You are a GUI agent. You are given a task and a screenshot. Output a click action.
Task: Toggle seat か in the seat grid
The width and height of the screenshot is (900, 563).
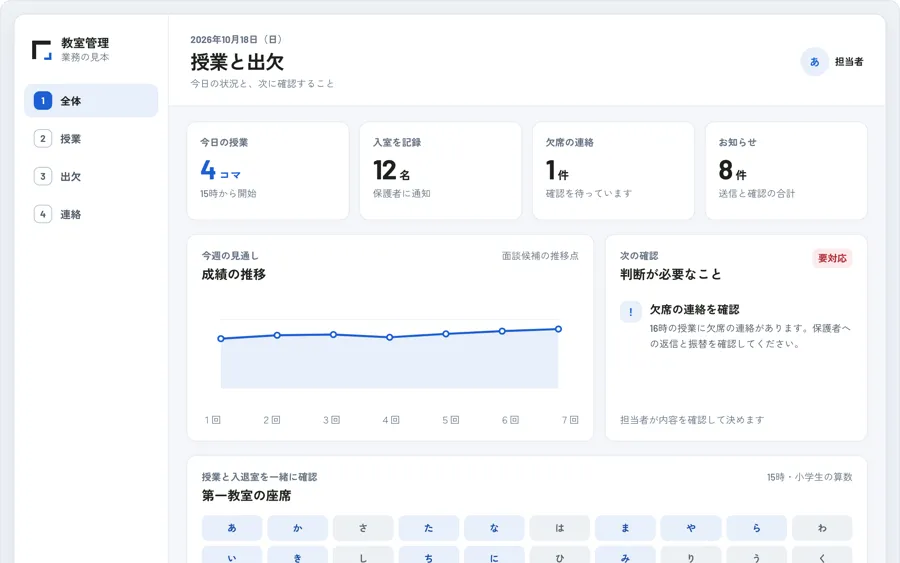(x=297, y=528)
